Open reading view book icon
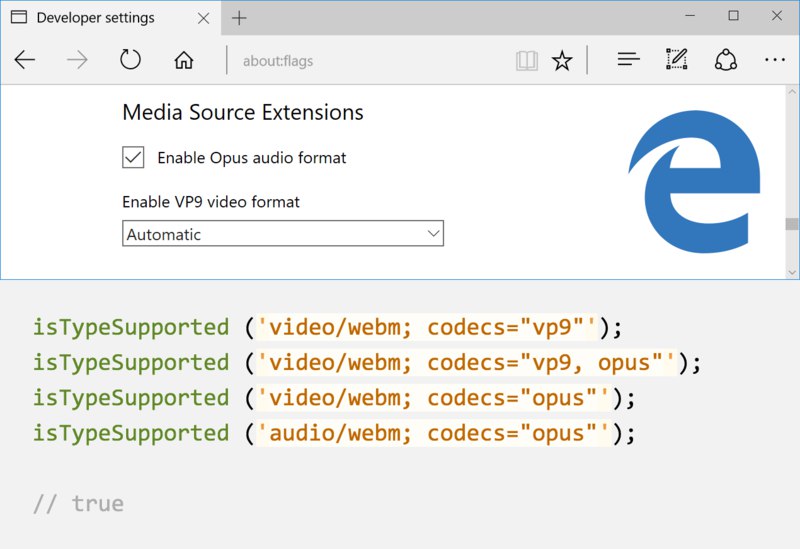The height and width of the screenshot is (549, 800). [527, 61]
